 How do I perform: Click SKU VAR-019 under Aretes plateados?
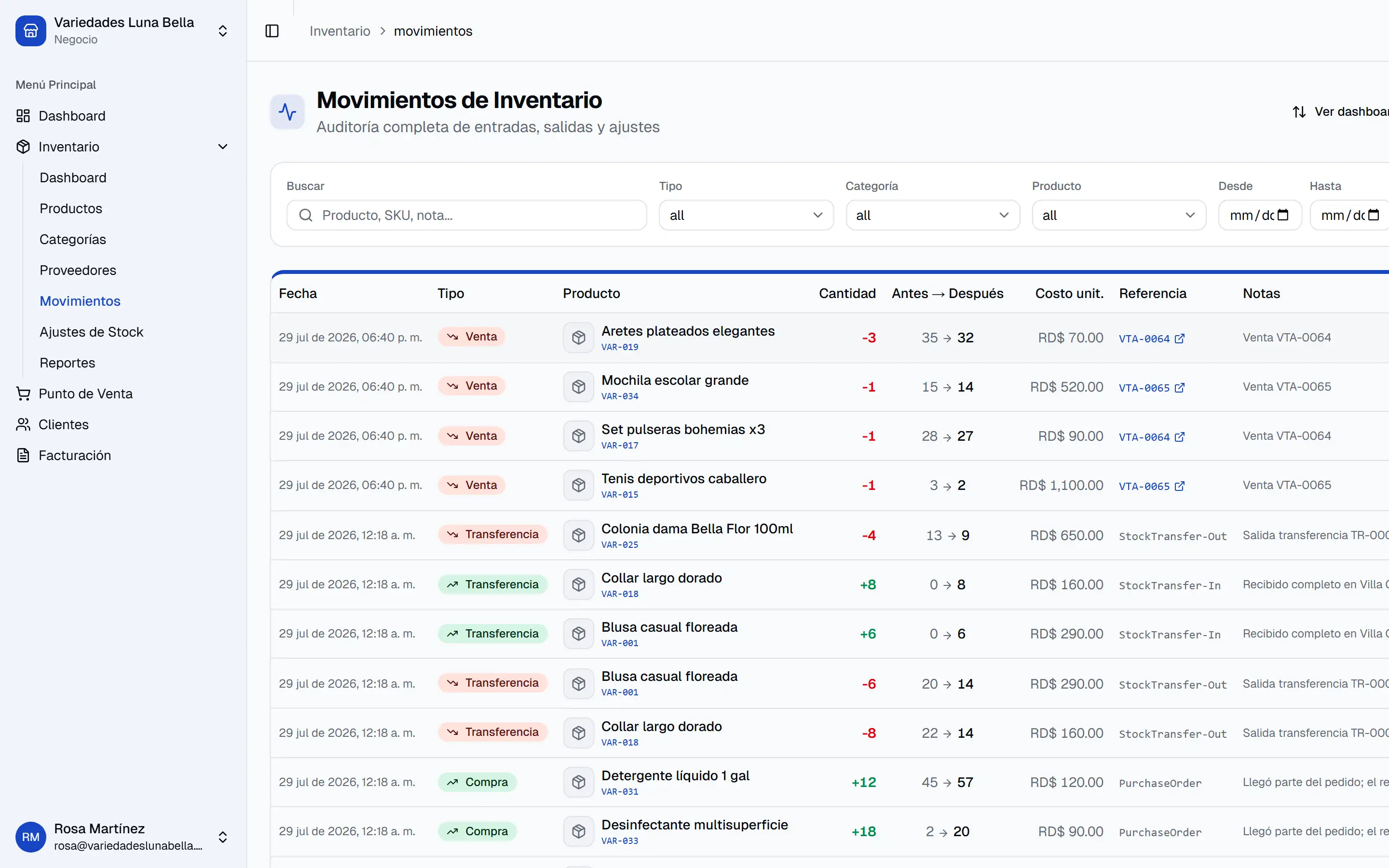(x=619, y=347)
